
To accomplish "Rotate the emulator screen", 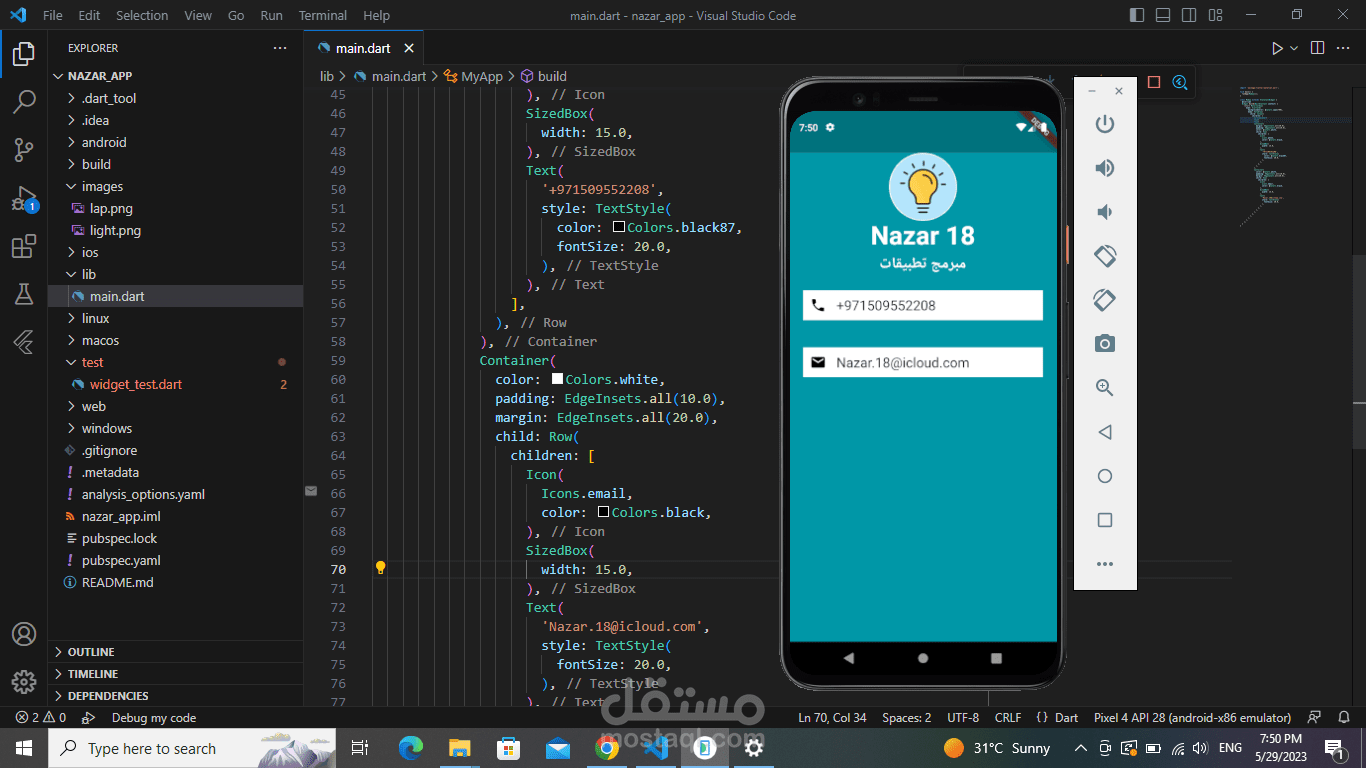I will coord(1104,255).
